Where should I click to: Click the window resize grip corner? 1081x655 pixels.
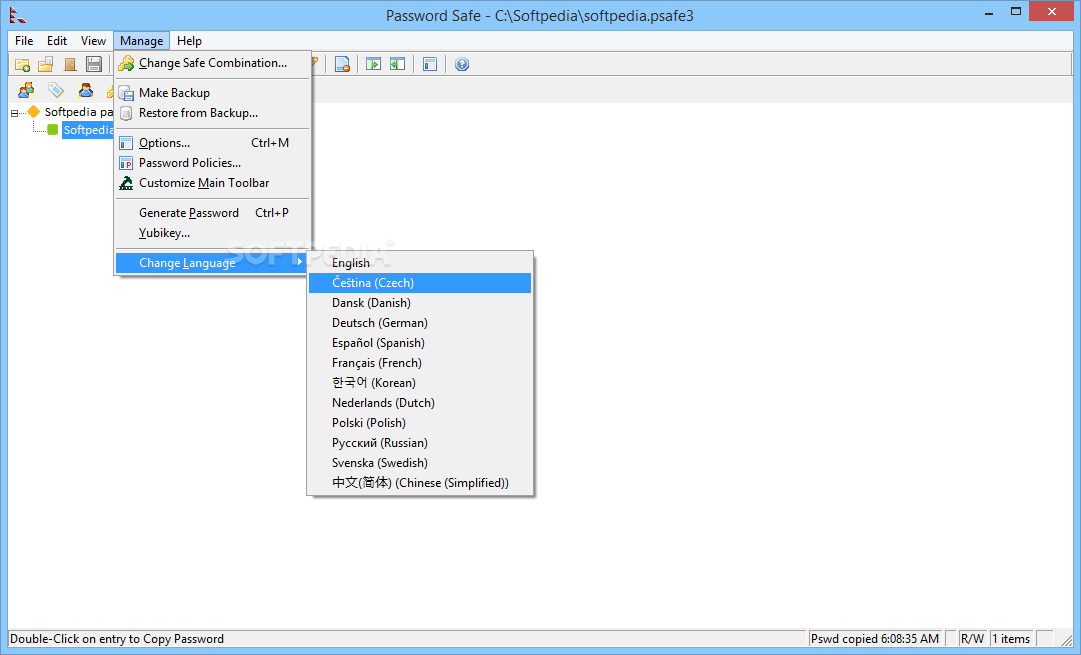click(x=1067, y=641)
